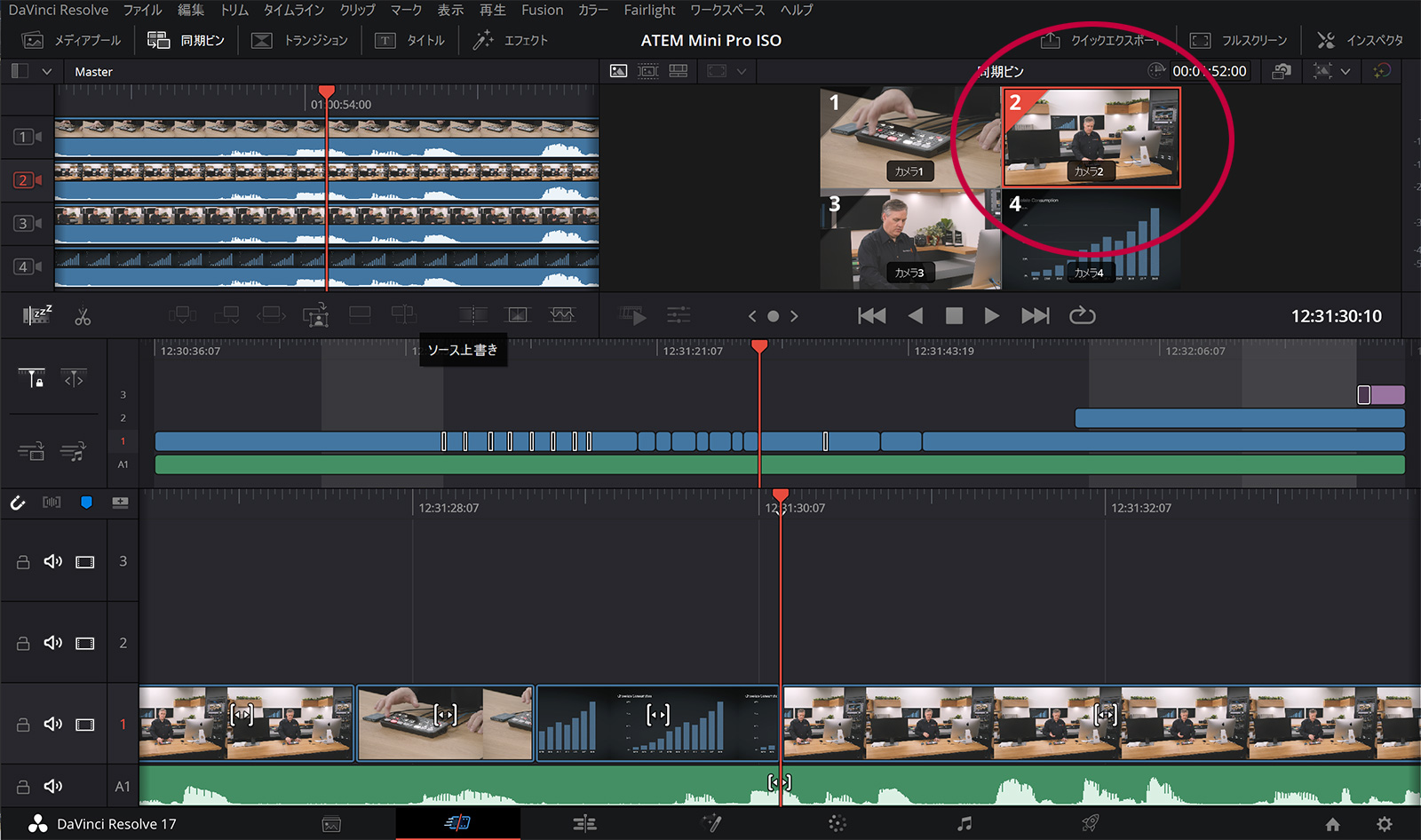Click the source overwrite icon
The image size is (1421, 840).
pyautogui.click(x=403, y=315)
